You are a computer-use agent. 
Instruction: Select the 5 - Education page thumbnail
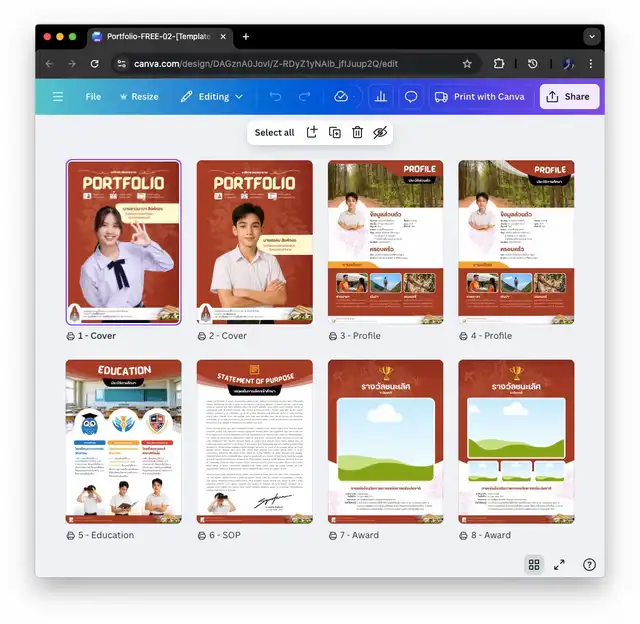point(123,441)
